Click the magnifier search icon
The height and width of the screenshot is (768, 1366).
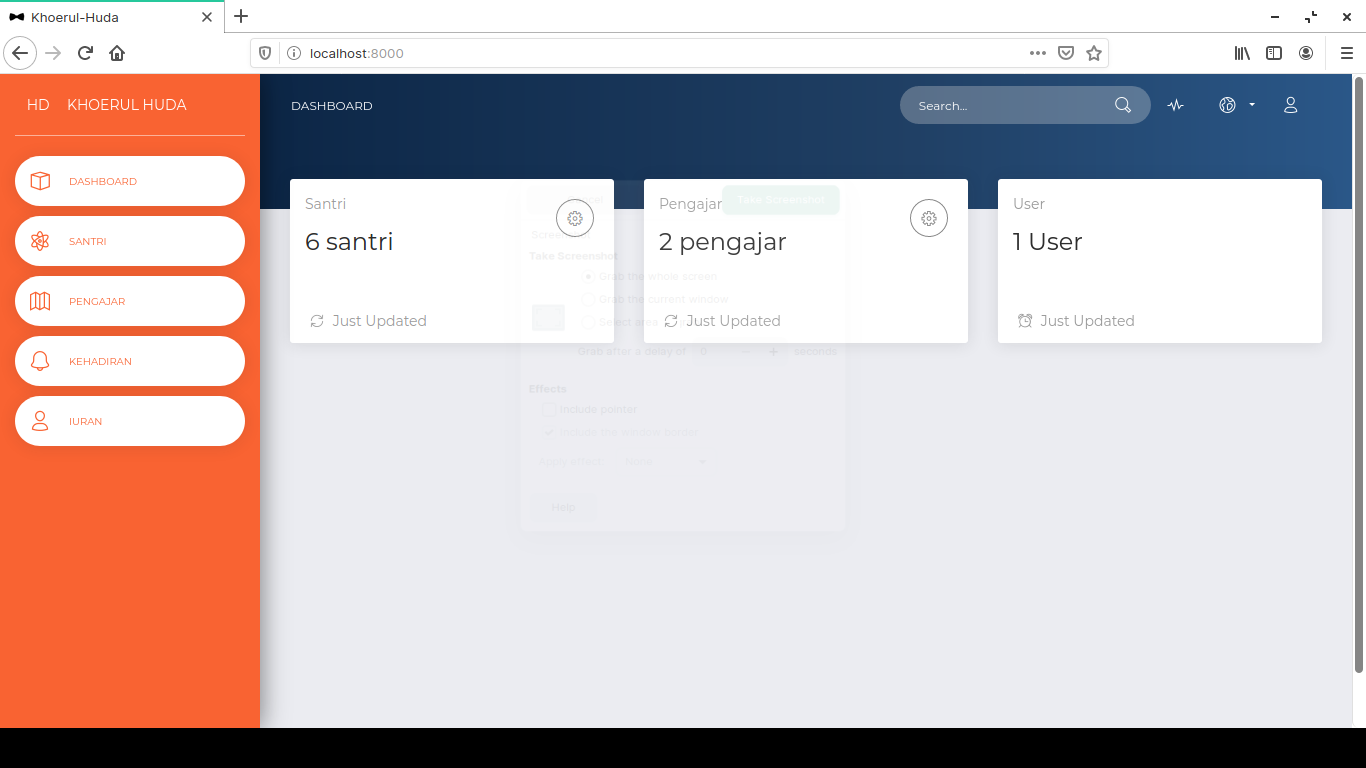[x=1123, y=105]
